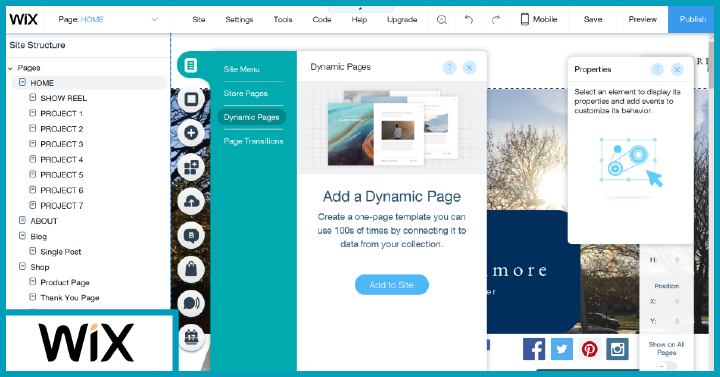Image resolution: width=720 pixels, height=377 pixels.
Task: Switch to Mobile editor view
Action: (539, 19)
